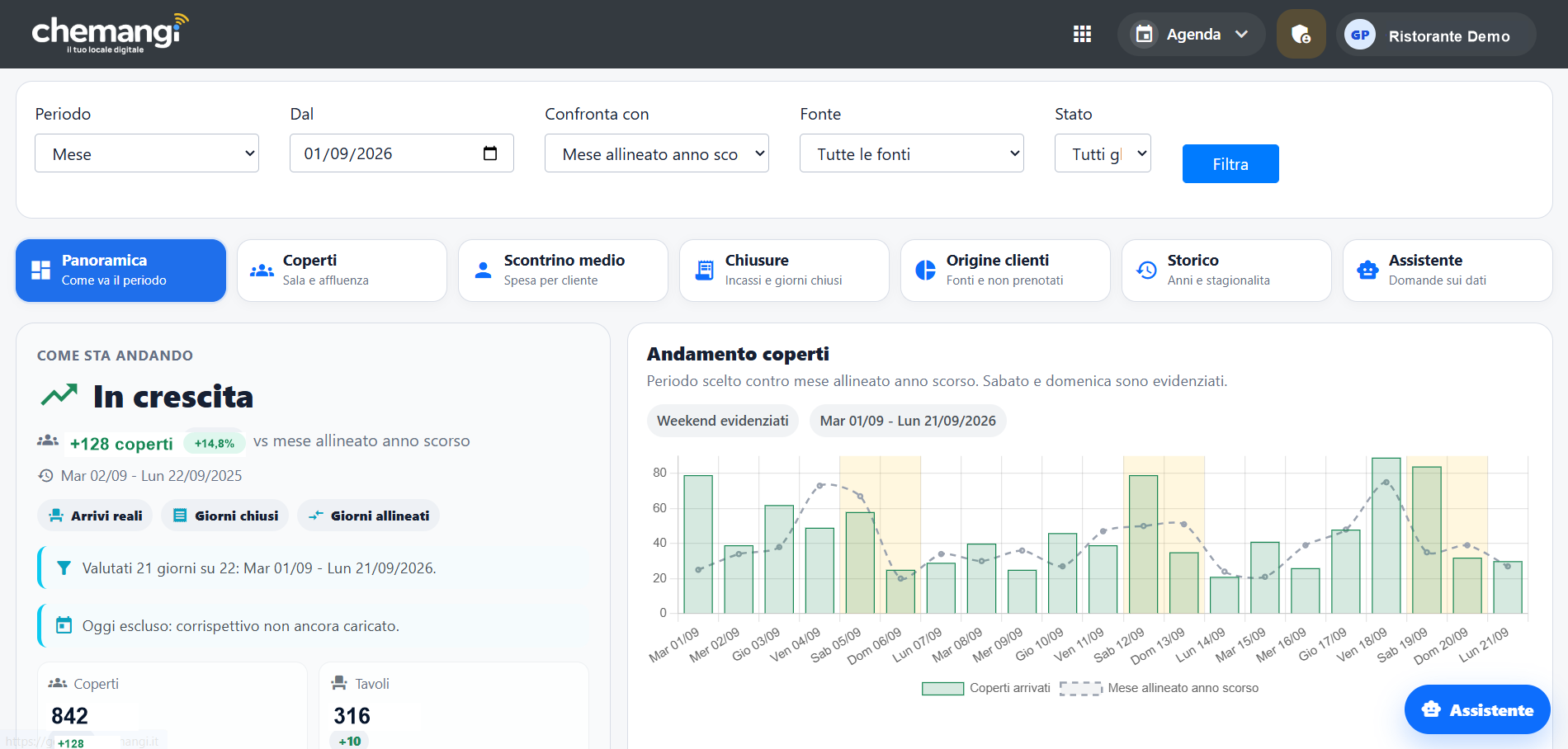
Task: Switch to the Storico tab
Action: pyautogui.click(x=1226, y=271)
